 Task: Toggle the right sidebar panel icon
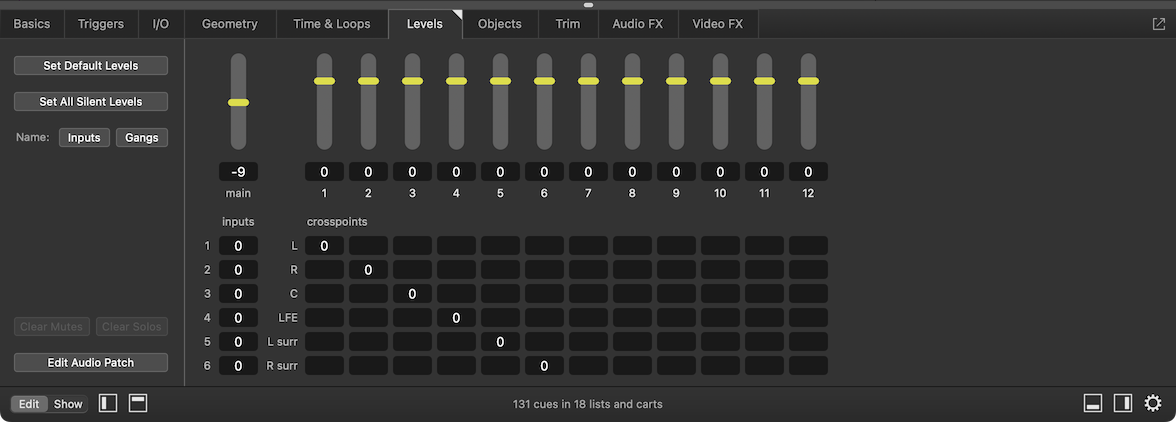pos(1123,404)
